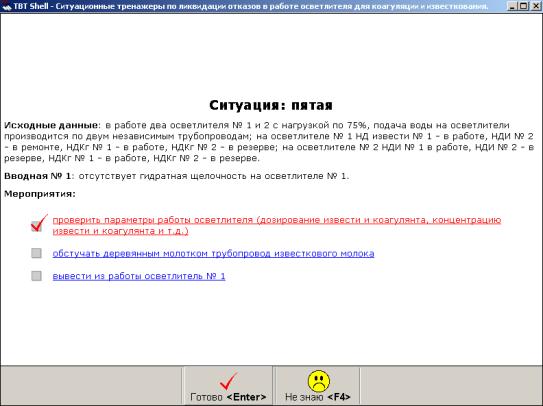Viewport: 543px width, 406px height.
Task: Click the bold 'Исходные данные' label
Action: 51,125
